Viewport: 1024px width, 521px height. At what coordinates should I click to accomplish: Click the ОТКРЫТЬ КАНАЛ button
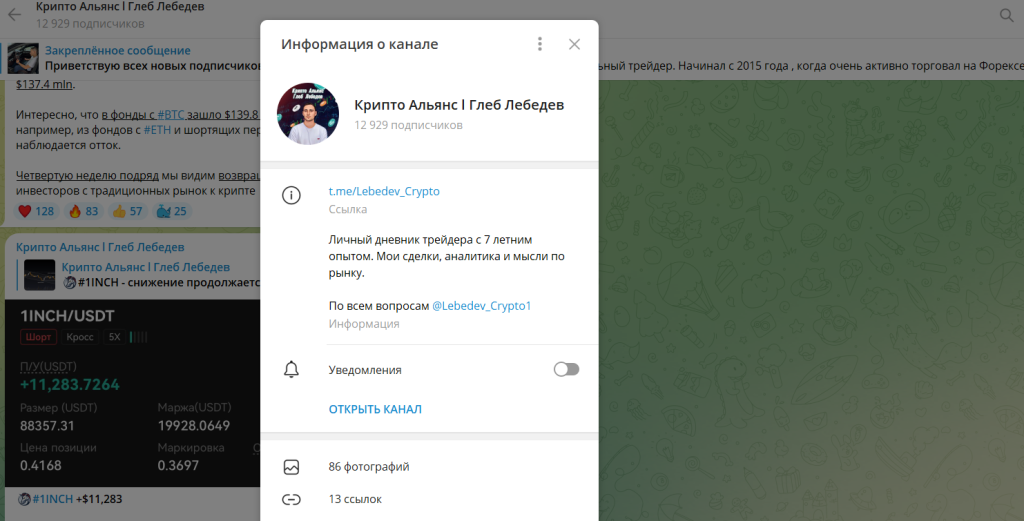[375, 409]
